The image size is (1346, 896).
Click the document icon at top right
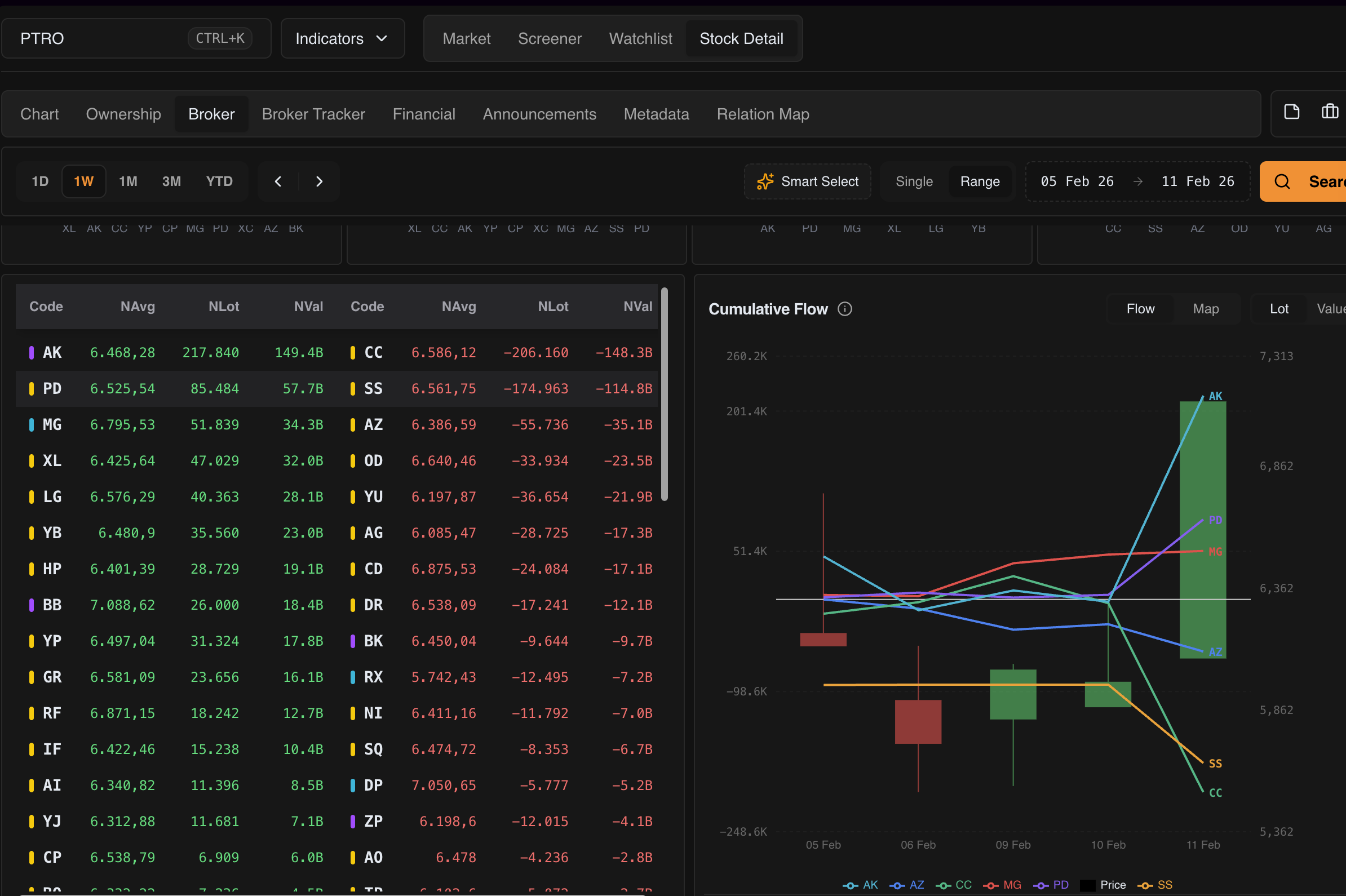coord(1291,112)
